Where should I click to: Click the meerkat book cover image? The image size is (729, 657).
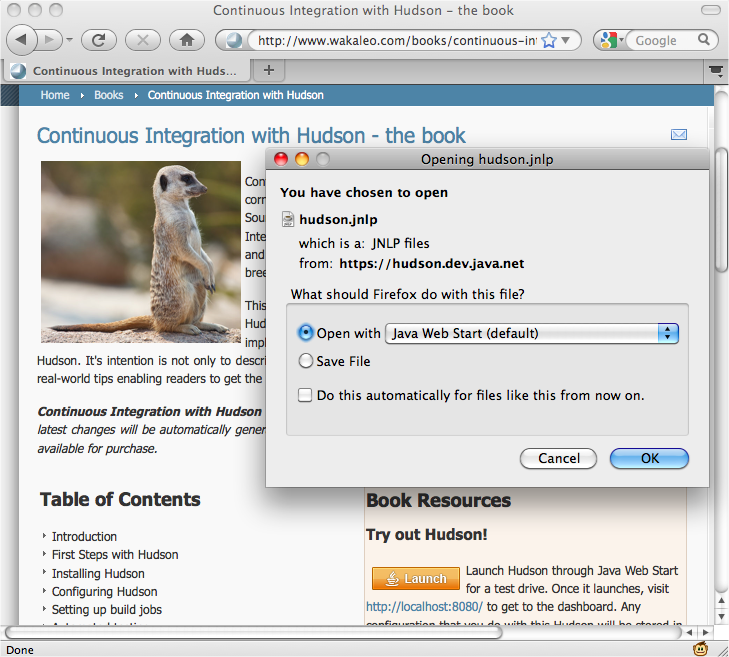141,252
